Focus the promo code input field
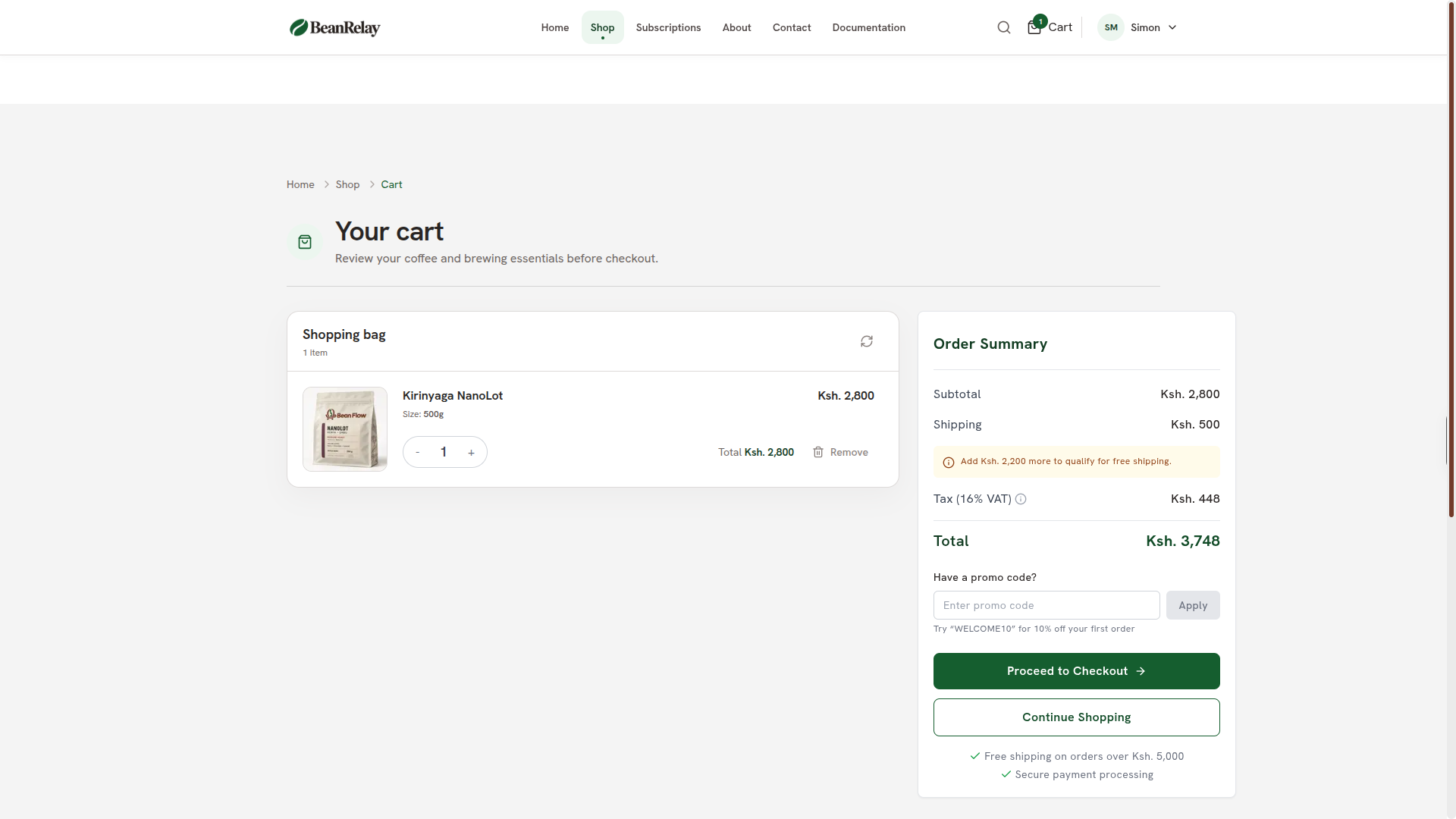The width and height of the screenshot is (1456, 819). tap(1046, 605)
